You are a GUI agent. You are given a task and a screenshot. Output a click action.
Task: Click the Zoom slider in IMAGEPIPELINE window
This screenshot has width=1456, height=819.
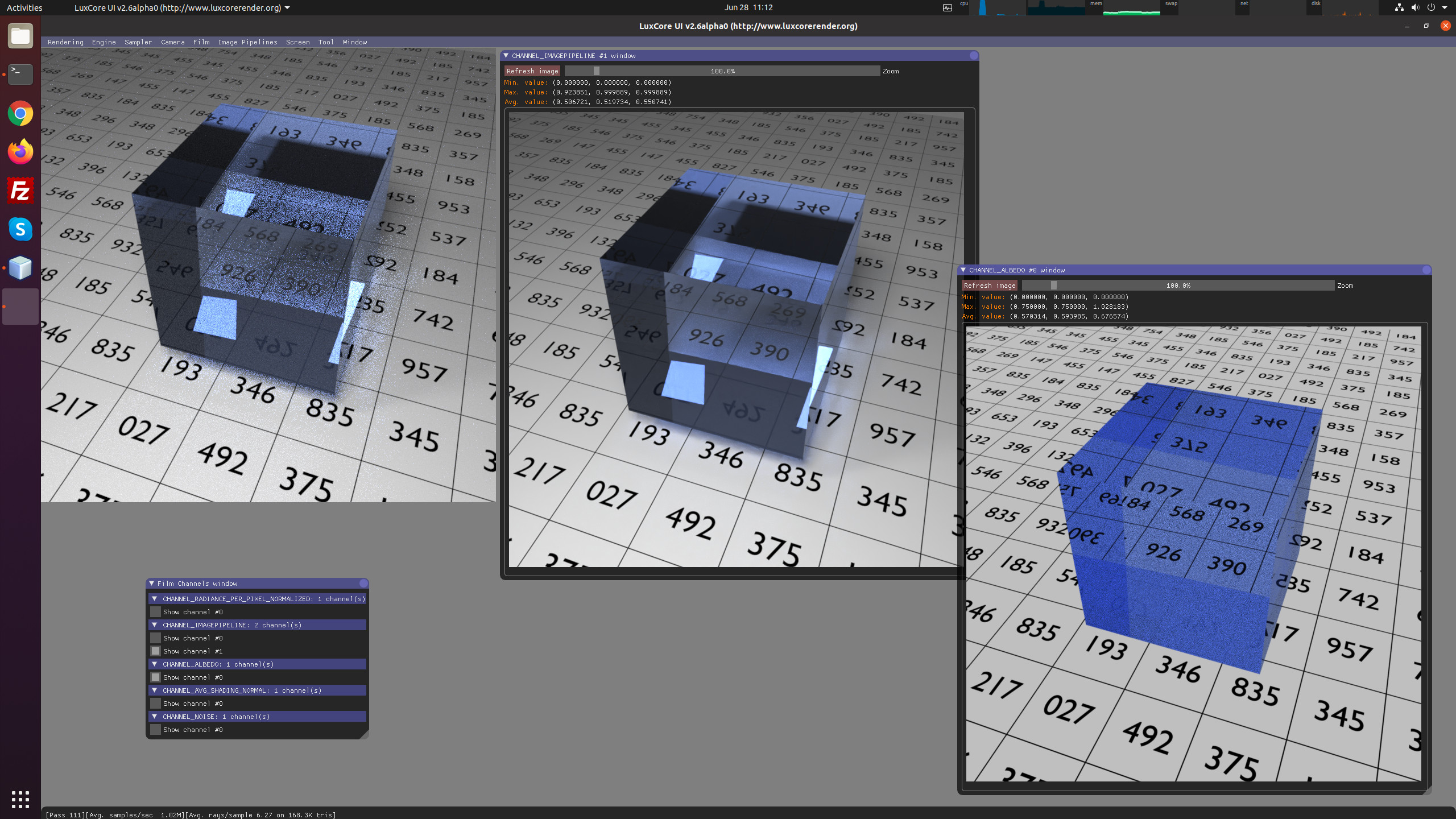click(722, 71)
